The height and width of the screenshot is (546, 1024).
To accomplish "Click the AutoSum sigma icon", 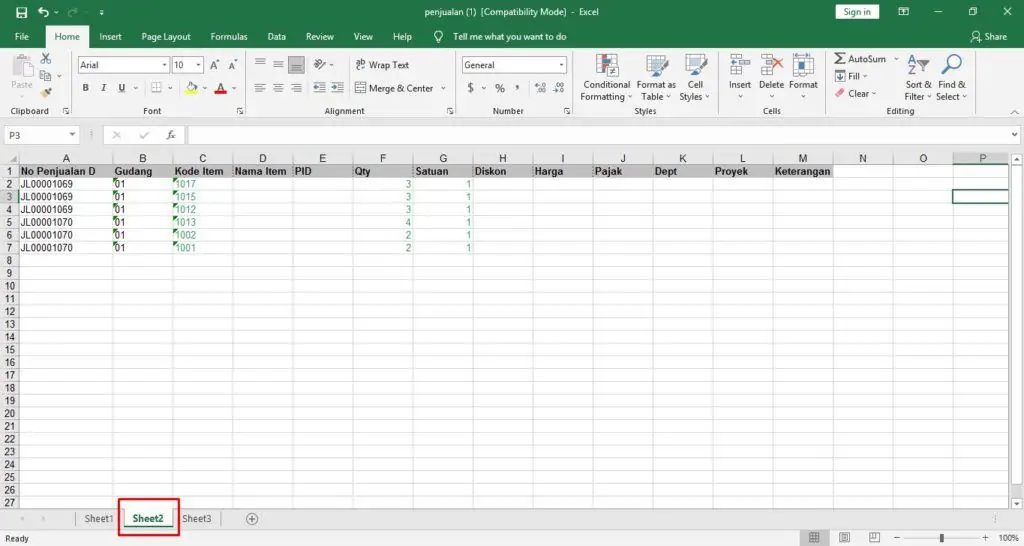I will click(840, 59).
